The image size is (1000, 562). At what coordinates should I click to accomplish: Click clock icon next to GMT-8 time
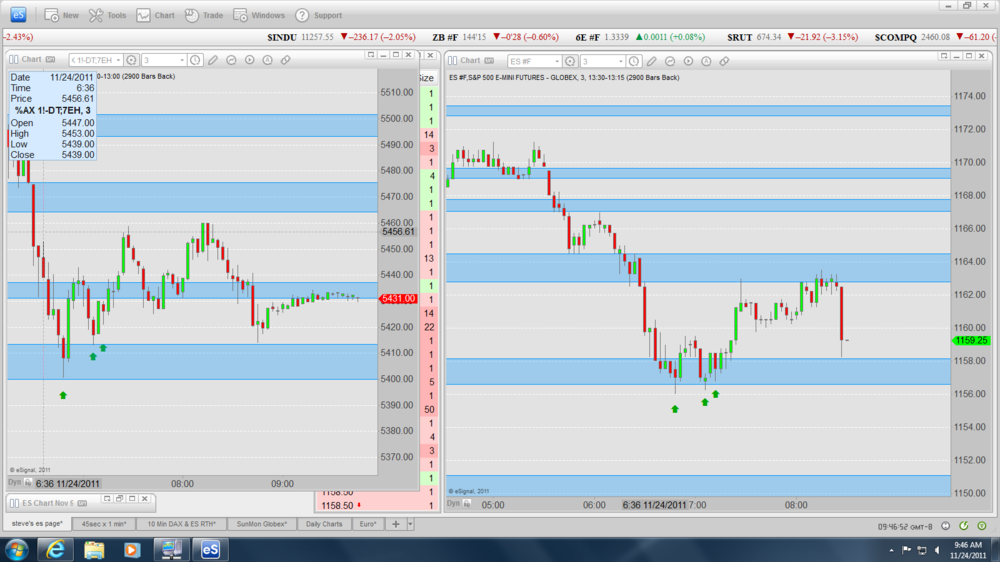(x=945, y=526)
